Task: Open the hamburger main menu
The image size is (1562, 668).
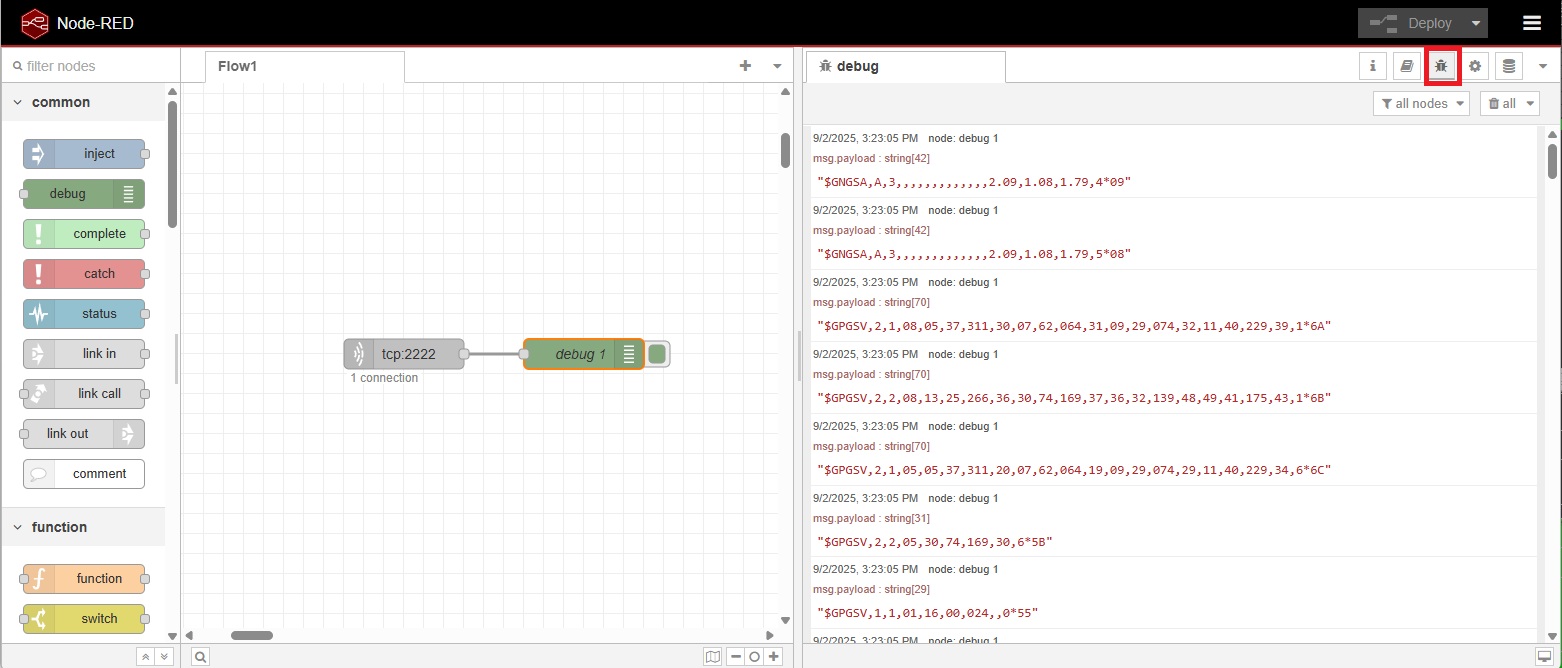Action: click(x=1531, y=23)
